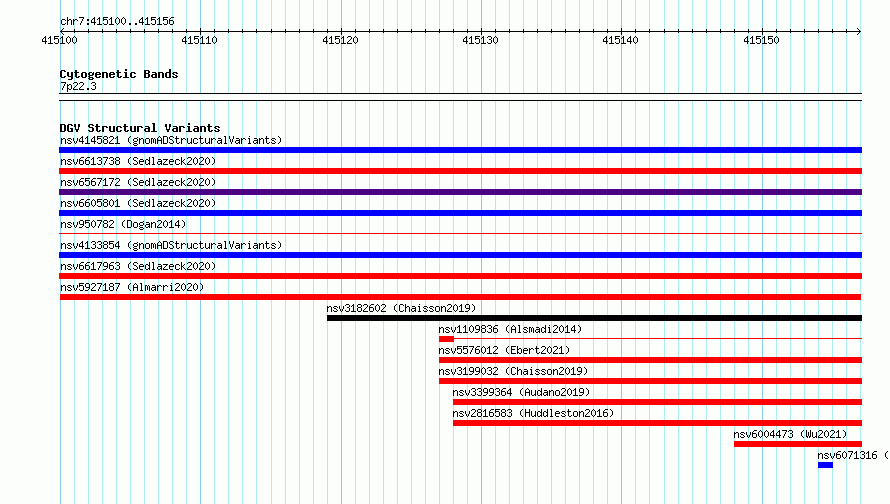
Task: Open nsv6004473 (Wu2021) label
Action: (x=790, y=434)
